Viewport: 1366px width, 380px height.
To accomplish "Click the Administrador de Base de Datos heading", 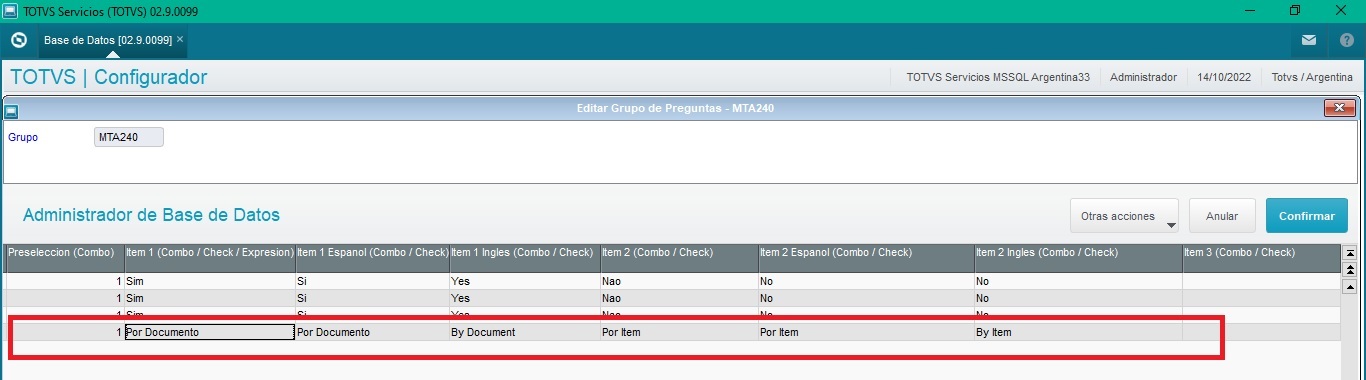I will click(x=151, y=215).
